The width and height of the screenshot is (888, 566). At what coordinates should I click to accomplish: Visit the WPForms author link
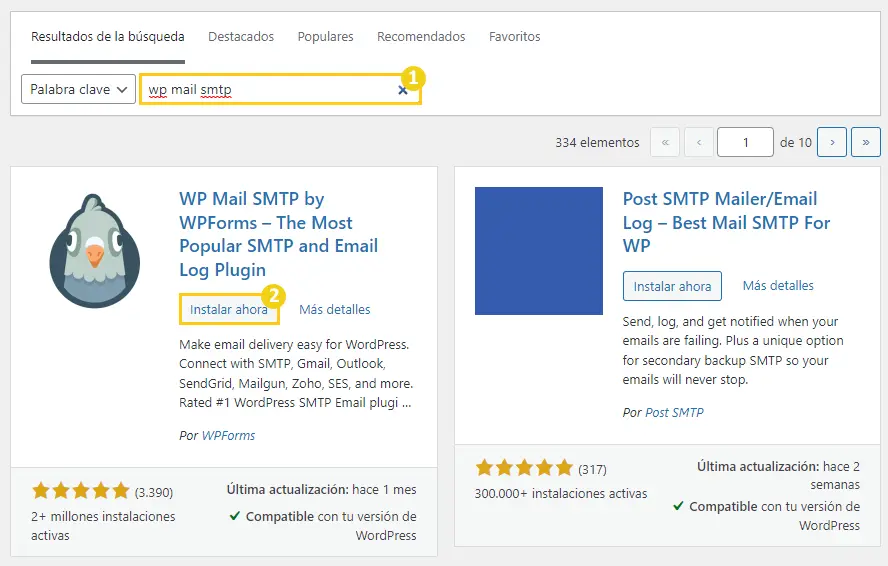coord(228,436)
